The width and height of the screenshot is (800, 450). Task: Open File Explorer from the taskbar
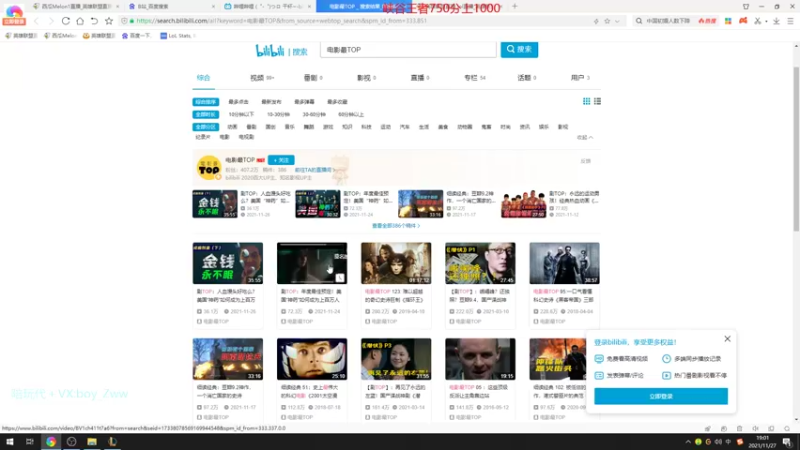tap(92, 442)
